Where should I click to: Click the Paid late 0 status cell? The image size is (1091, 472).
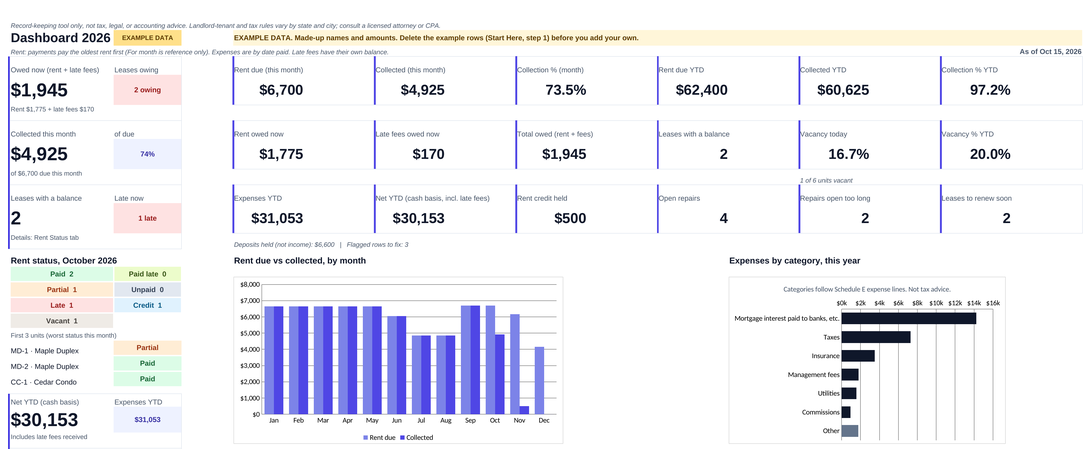click(x=148, y=274)
